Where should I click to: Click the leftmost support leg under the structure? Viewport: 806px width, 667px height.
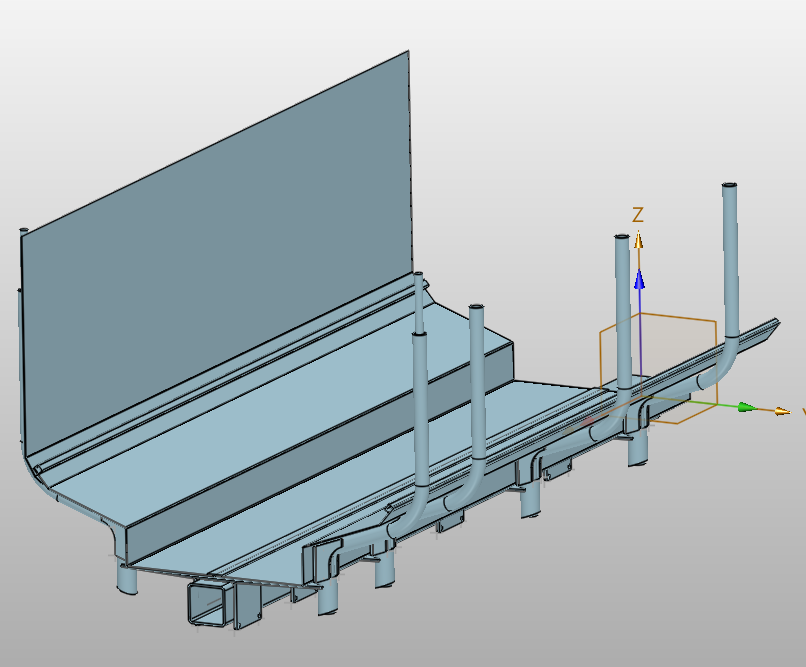coord(126,577)
